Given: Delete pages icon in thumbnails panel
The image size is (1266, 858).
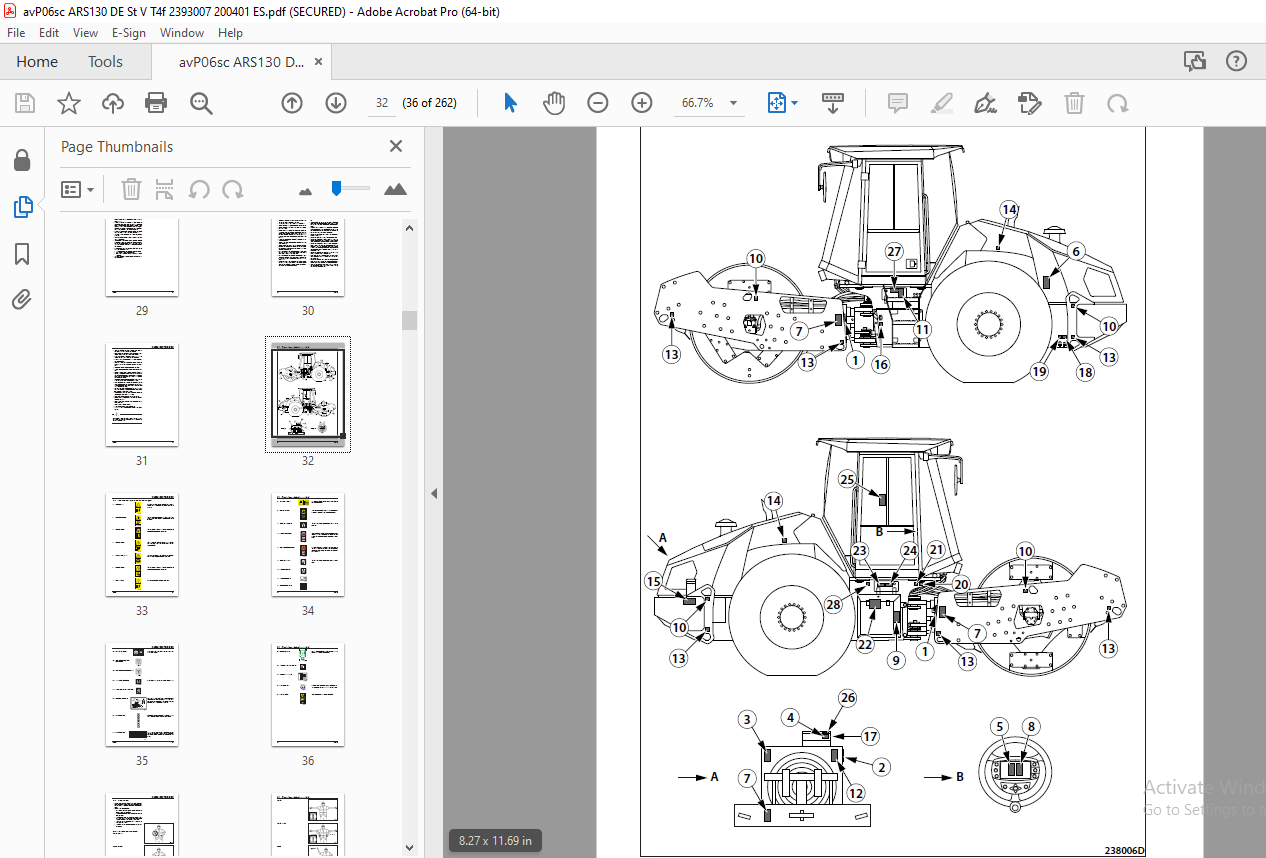Looking at the screenshot, I should coord(131,189).
